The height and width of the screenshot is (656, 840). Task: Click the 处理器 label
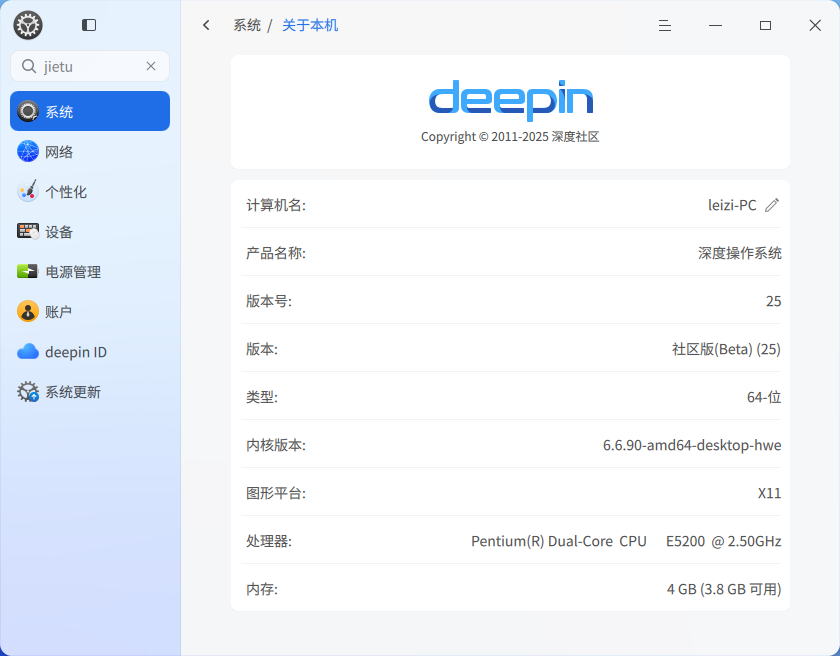pyautogui.click(x=269, y=541)
